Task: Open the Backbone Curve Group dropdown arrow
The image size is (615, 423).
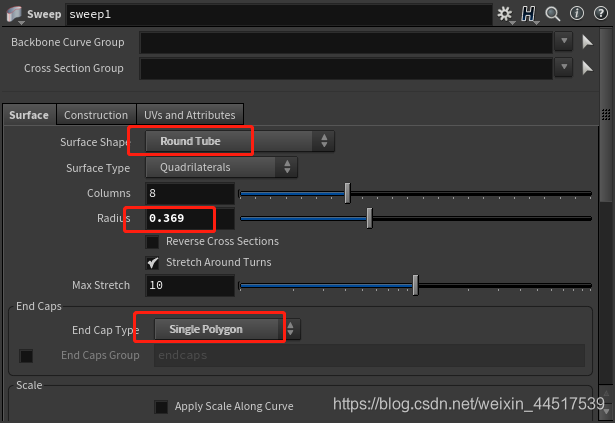Action: 564,41
